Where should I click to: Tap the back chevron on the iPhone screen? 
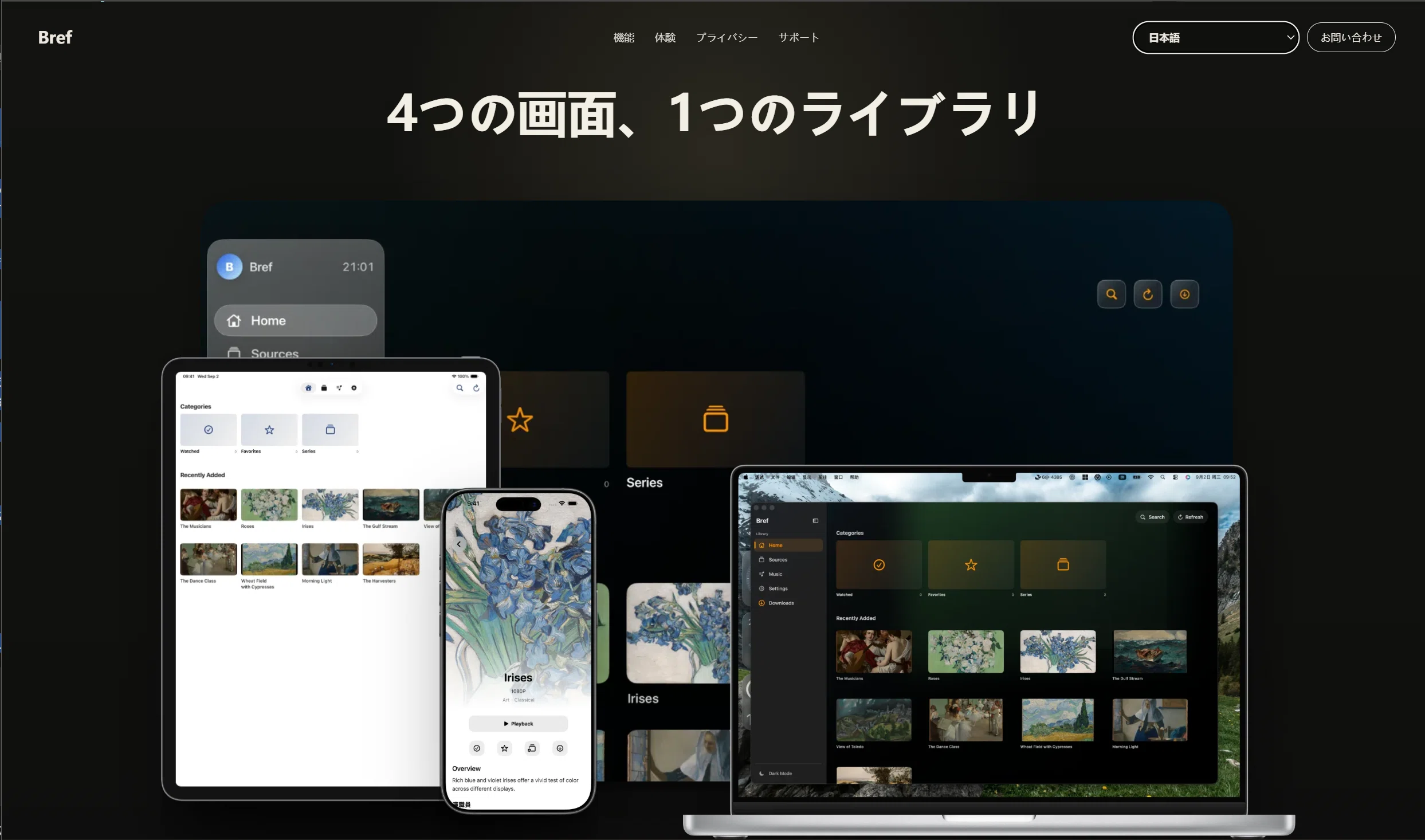[459, 544]
